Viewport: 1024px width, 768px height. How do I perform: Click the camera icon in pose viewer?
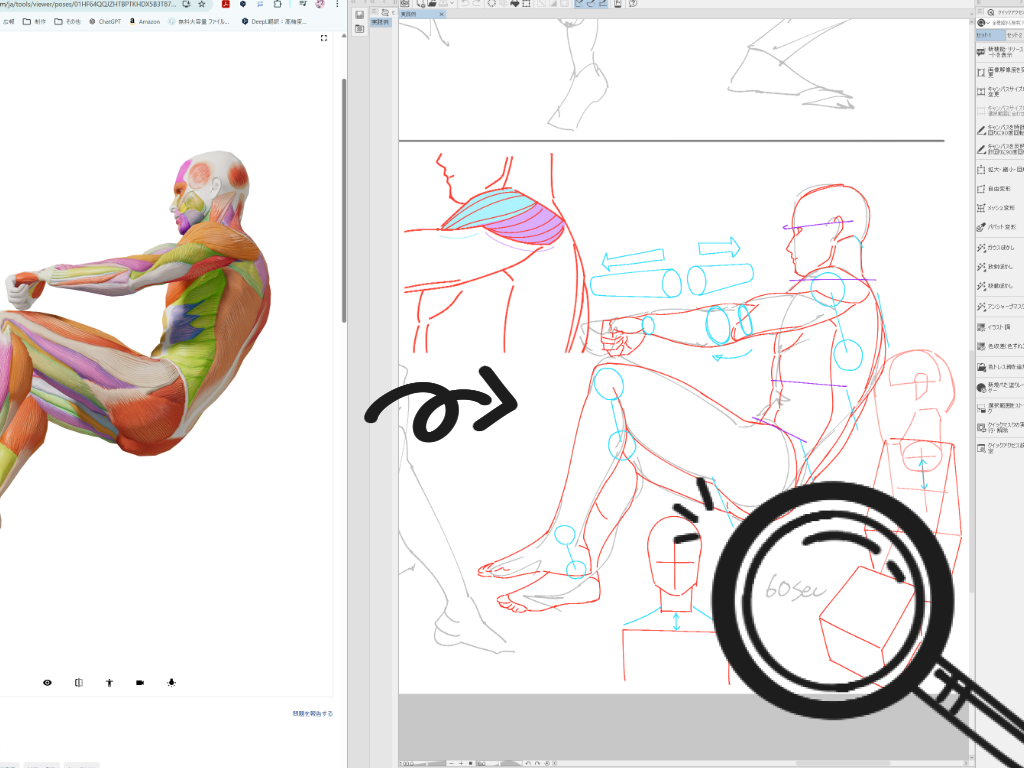point(140,682)
